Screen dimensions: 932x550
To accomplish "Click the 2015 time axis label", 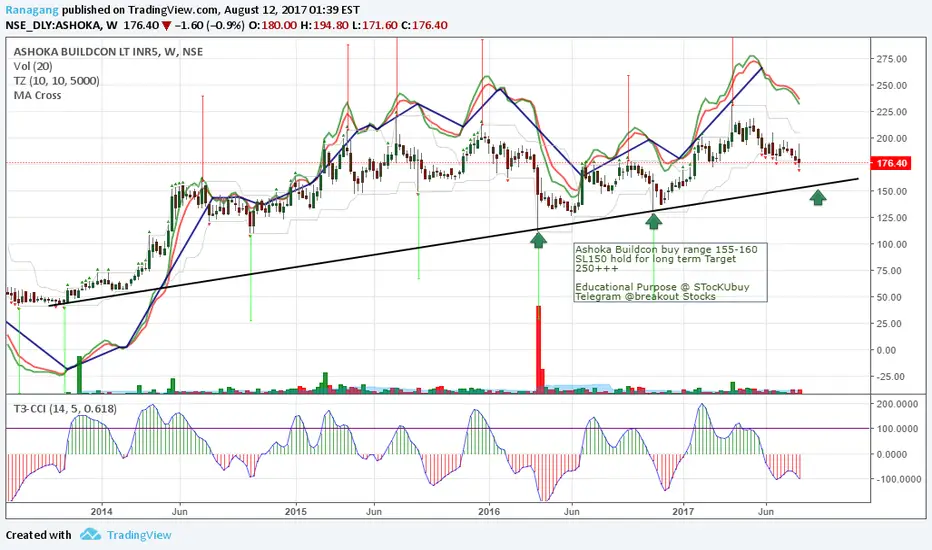I will pos(295,511).
